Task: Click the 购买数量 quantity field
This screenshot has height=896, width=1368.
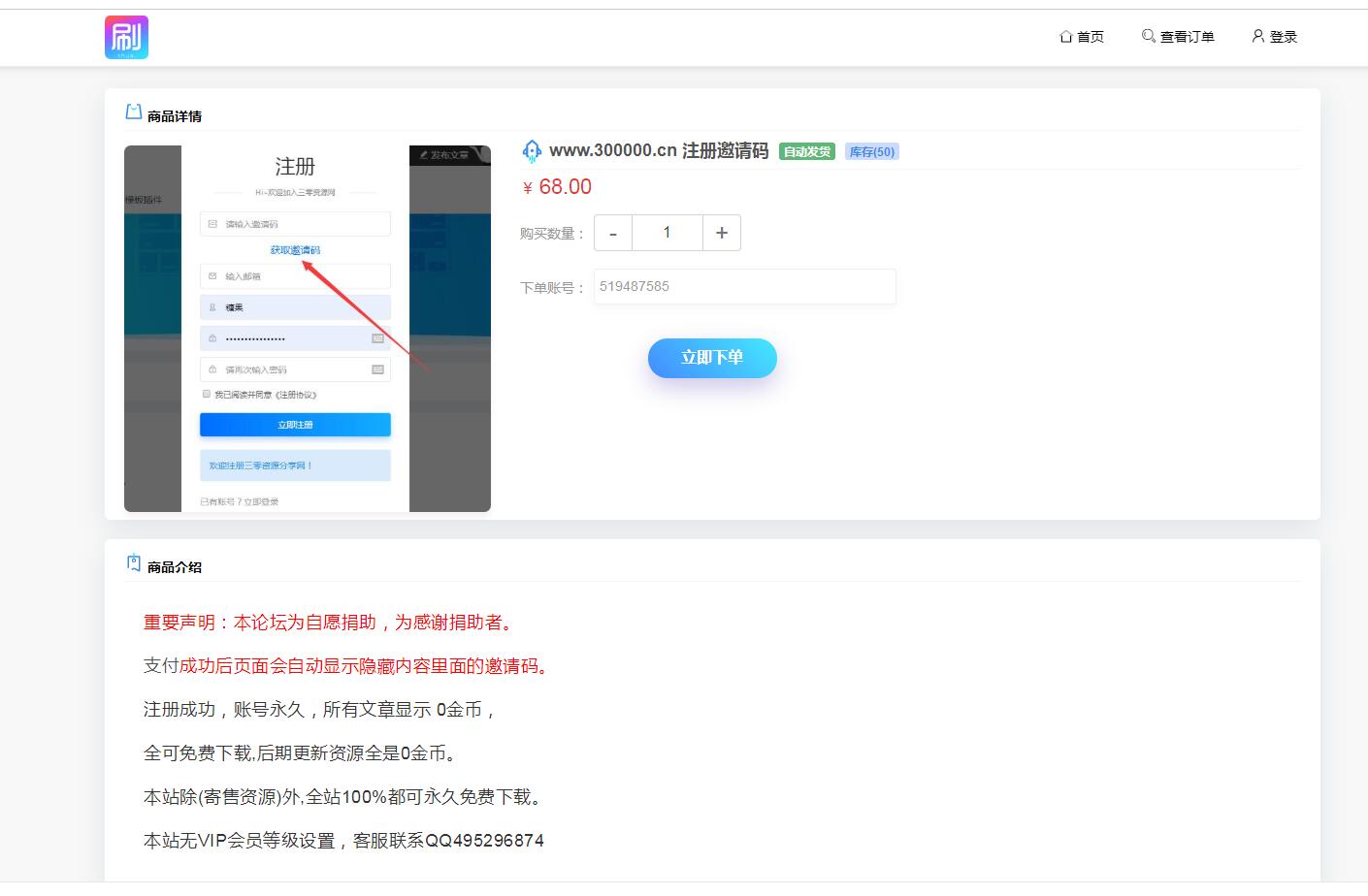Action: click(667, 233)
